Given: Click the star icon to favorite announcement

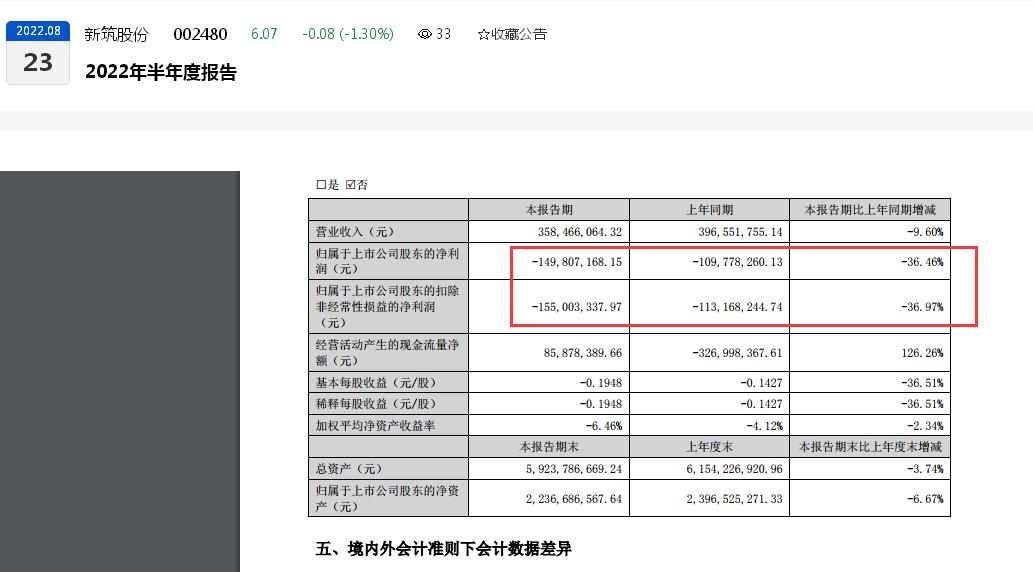Looking at the screenshot, I should coord(484,34).
